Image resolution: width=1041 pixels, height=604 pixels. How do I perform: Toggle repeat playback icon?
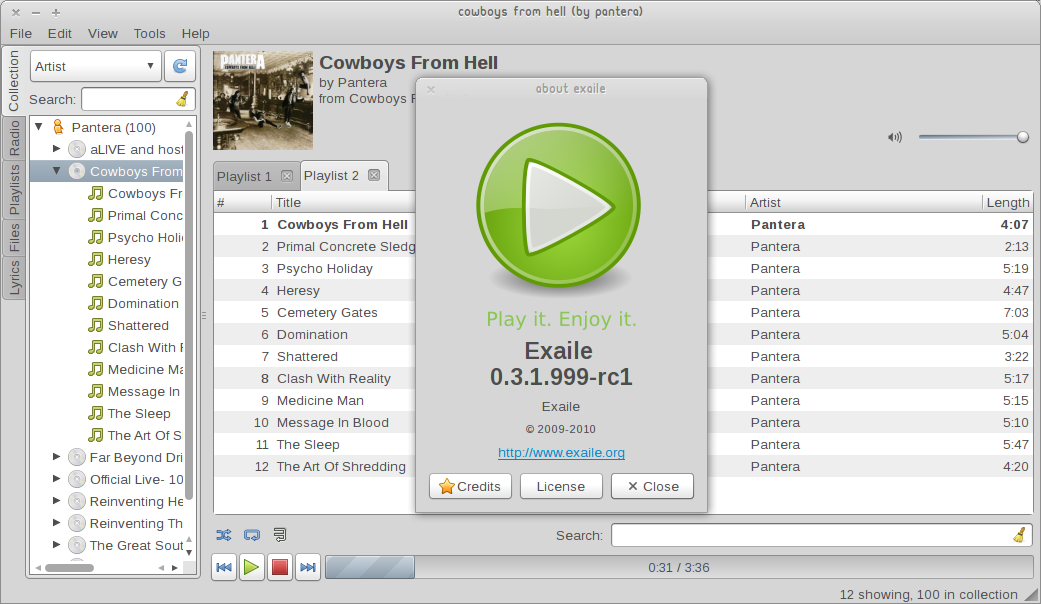pos(252,535)
